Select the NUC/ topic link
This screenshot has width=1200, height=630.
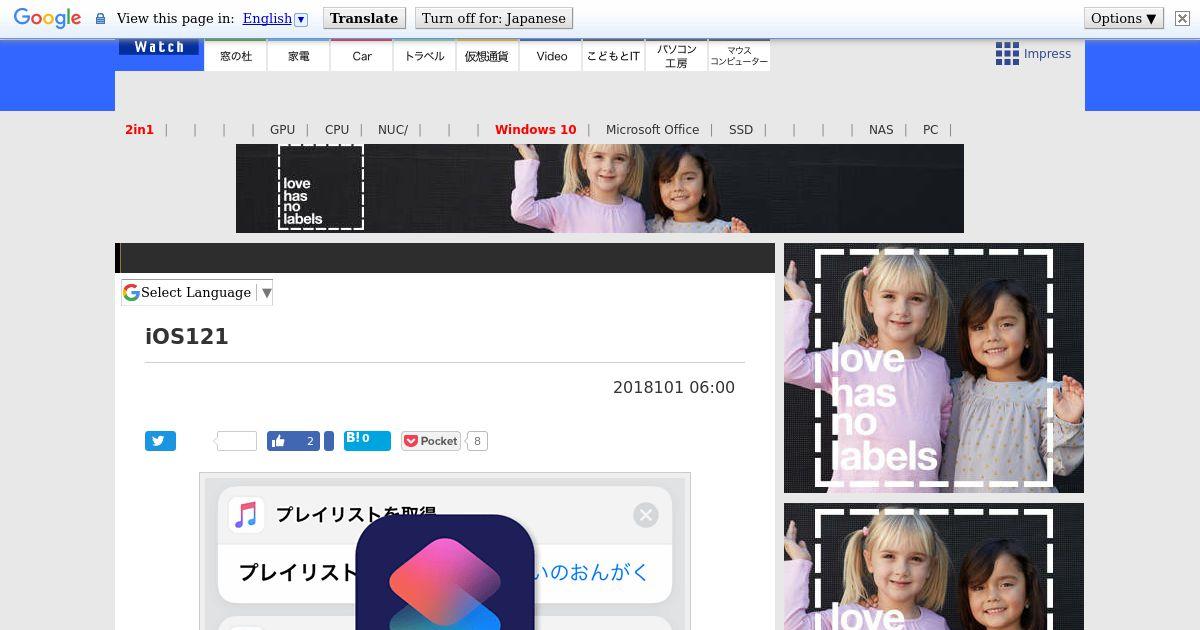coord(393,130)
